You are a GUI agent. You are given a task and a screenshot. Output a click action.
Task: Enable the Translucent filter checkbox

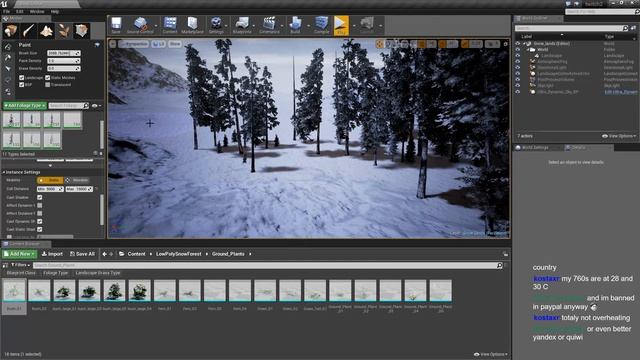[x=48, y=85]
